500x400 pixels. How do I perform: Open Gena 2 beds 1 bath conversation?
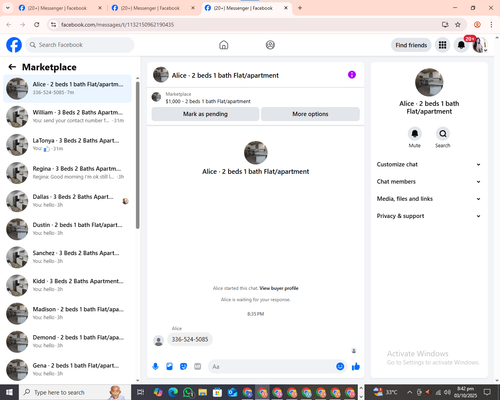68,370
